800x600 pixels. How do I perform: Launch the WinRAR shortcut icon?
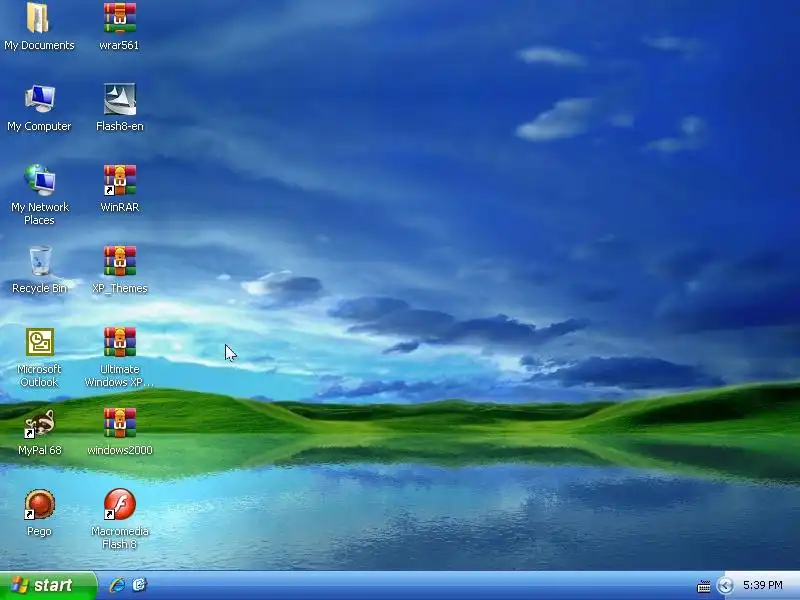point(119,180)
